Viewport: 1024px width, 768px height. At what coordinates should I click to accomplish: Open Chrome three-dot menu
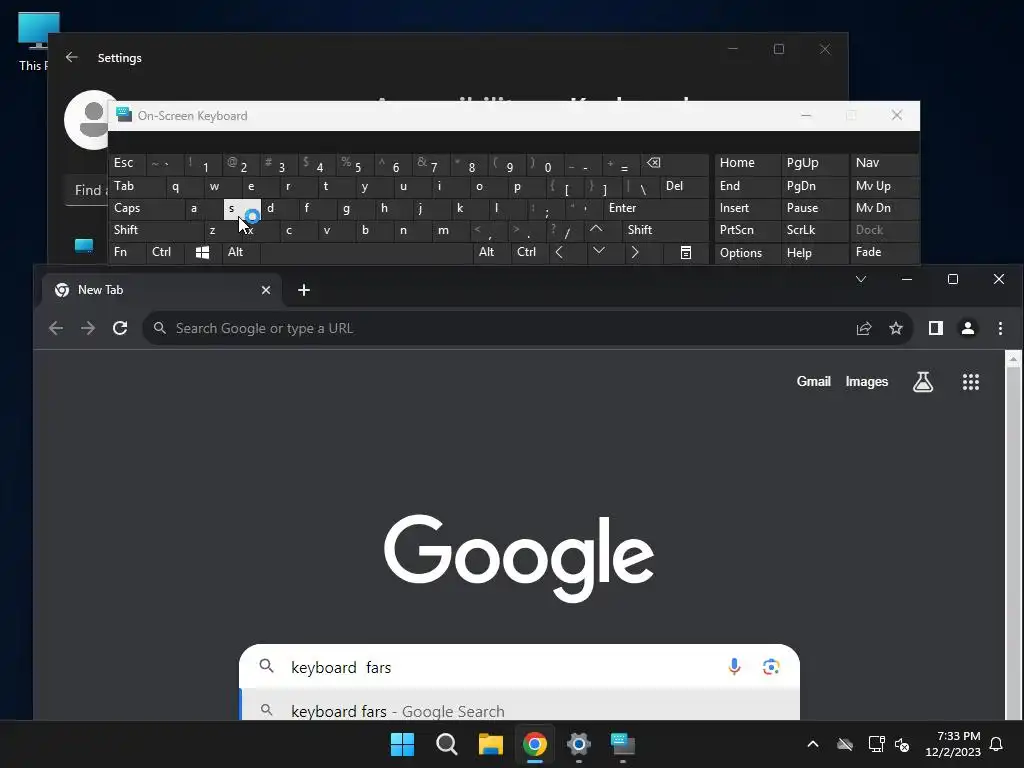coord(1000,328)
